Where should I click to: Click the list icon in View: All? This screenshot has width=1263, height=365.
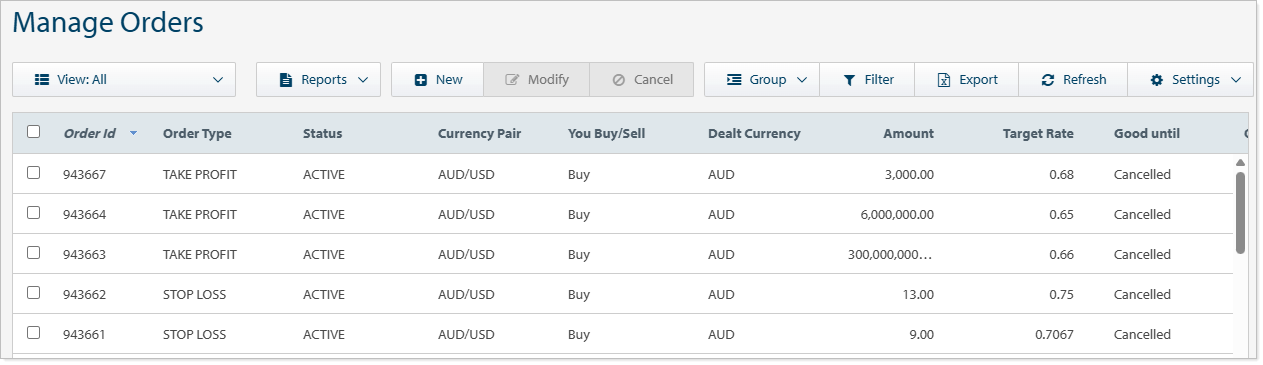(42, 80)
